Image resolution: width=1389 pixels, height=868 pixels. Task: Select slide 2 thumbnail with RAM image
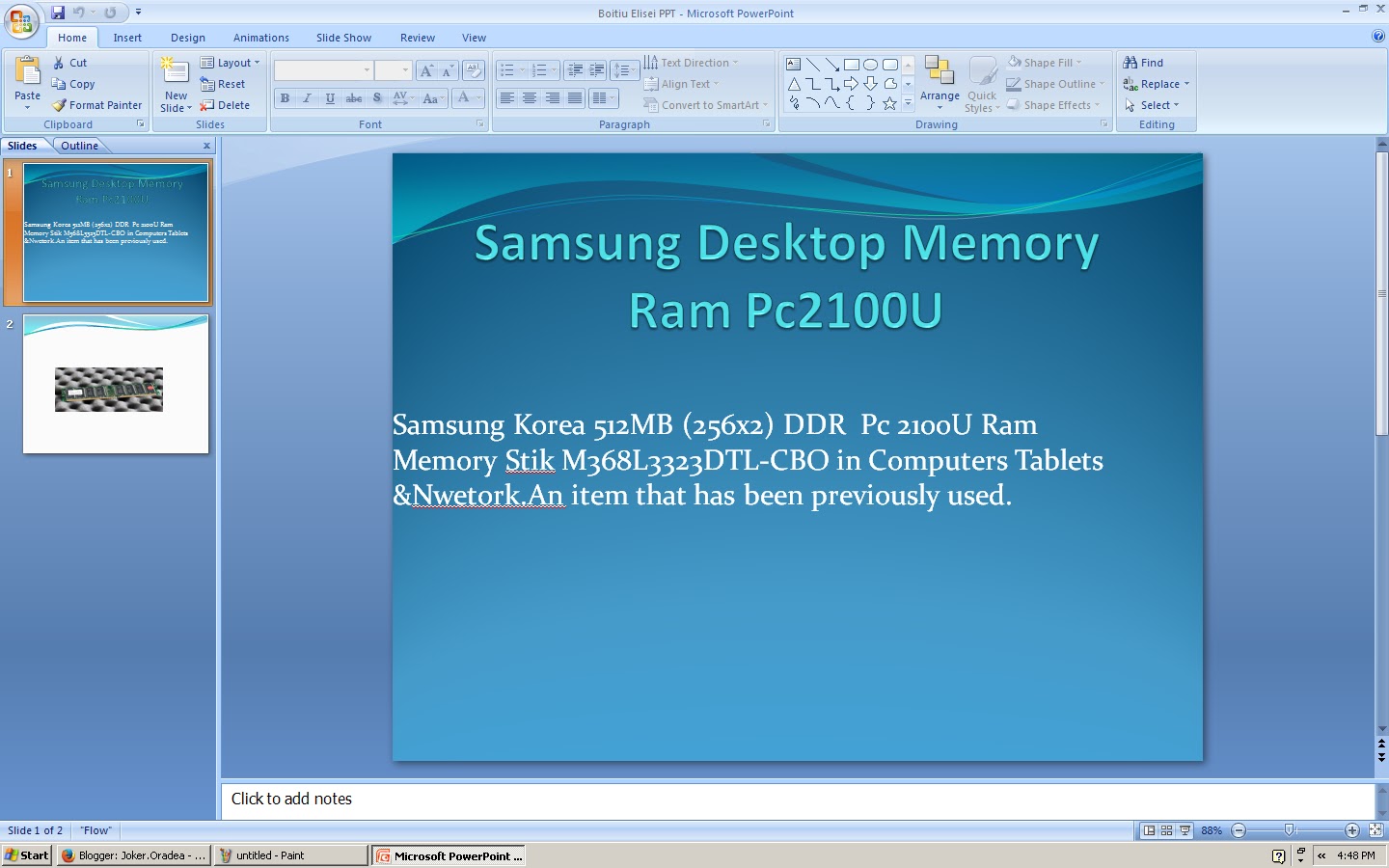(116, 384)
